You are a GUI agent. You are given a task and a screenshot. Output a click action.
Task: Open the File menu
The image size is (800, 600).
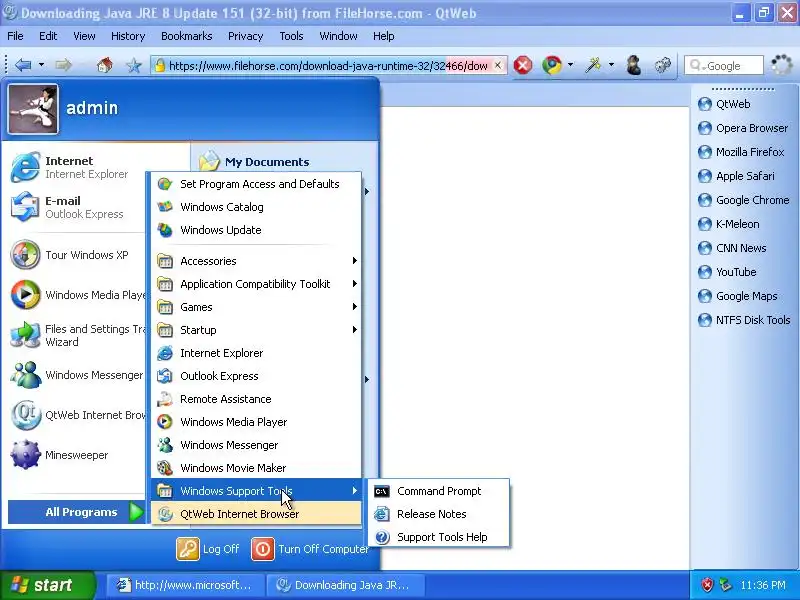click(15, 36)
